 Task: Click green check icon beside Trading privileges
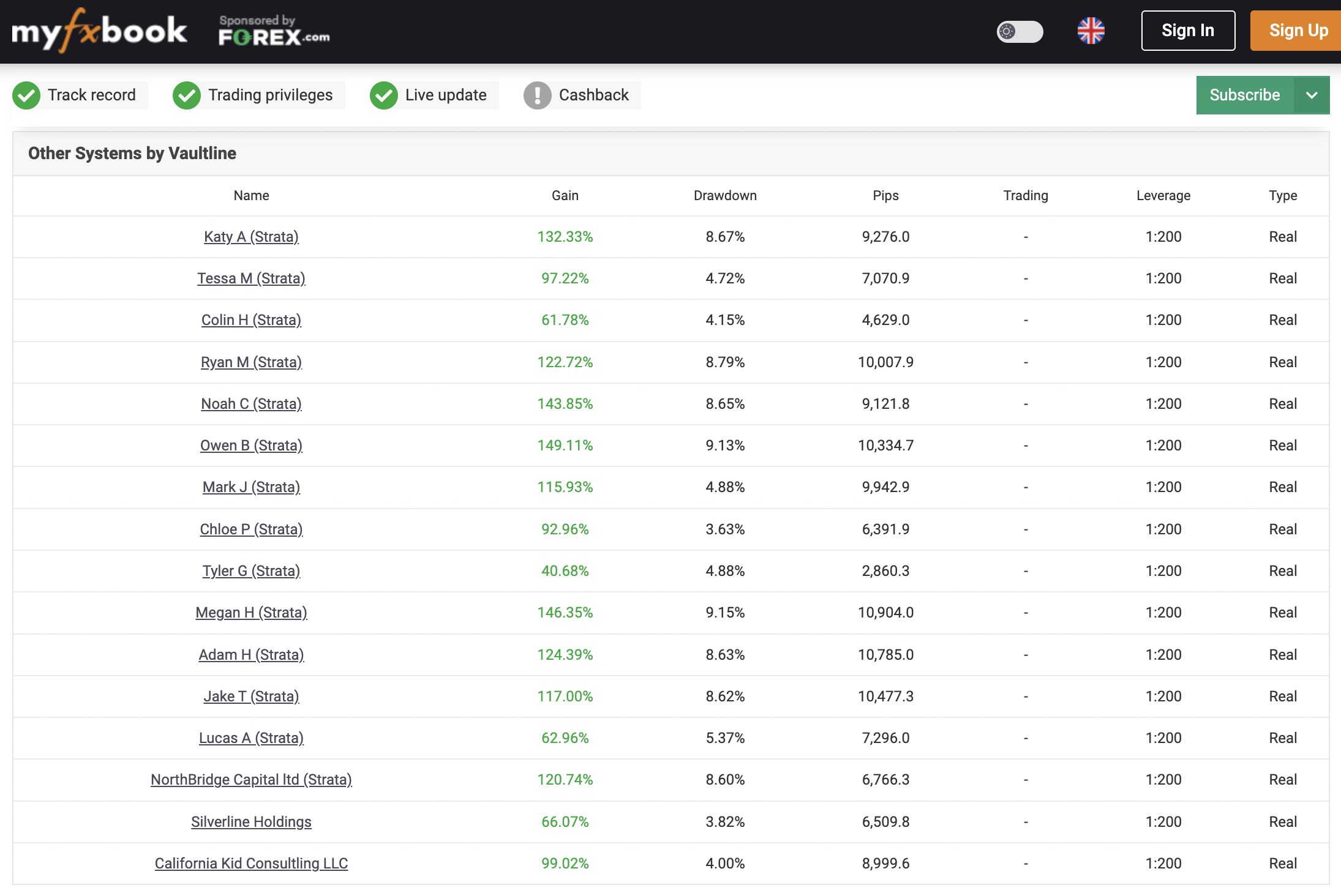pyautogui.click(x=187, y=95)
